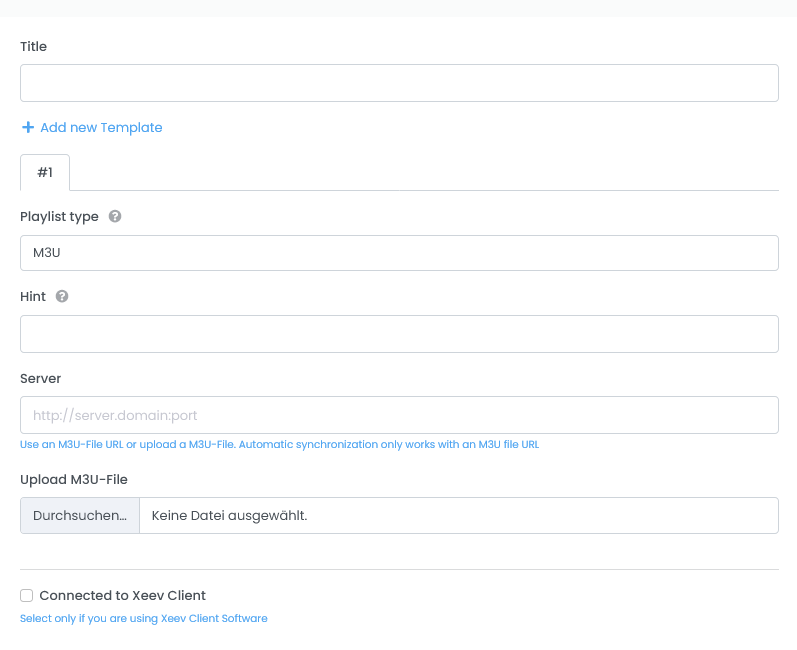Click the help icon next to Playlist type
The width and height of the screenshot is (797, 650).
(115, 216)
